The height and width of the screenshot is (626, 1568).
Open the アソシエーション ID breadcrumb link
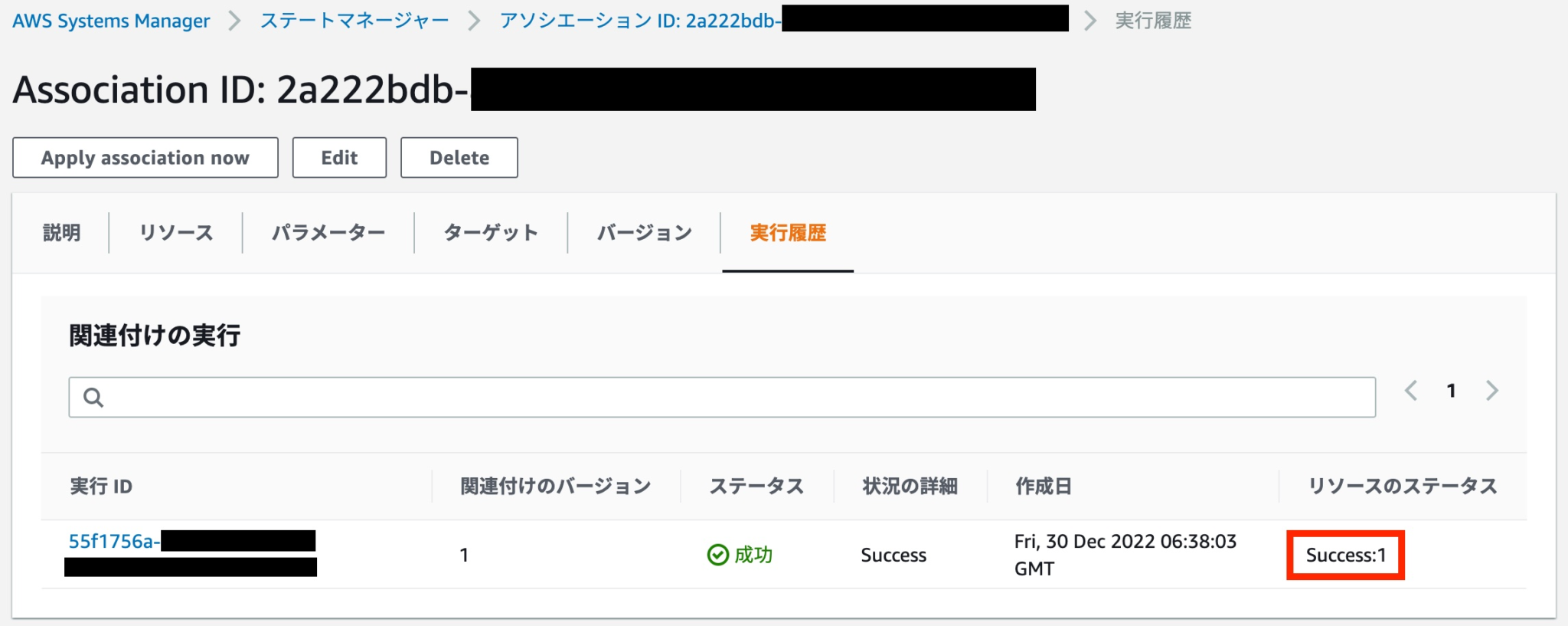pos(639,21)
